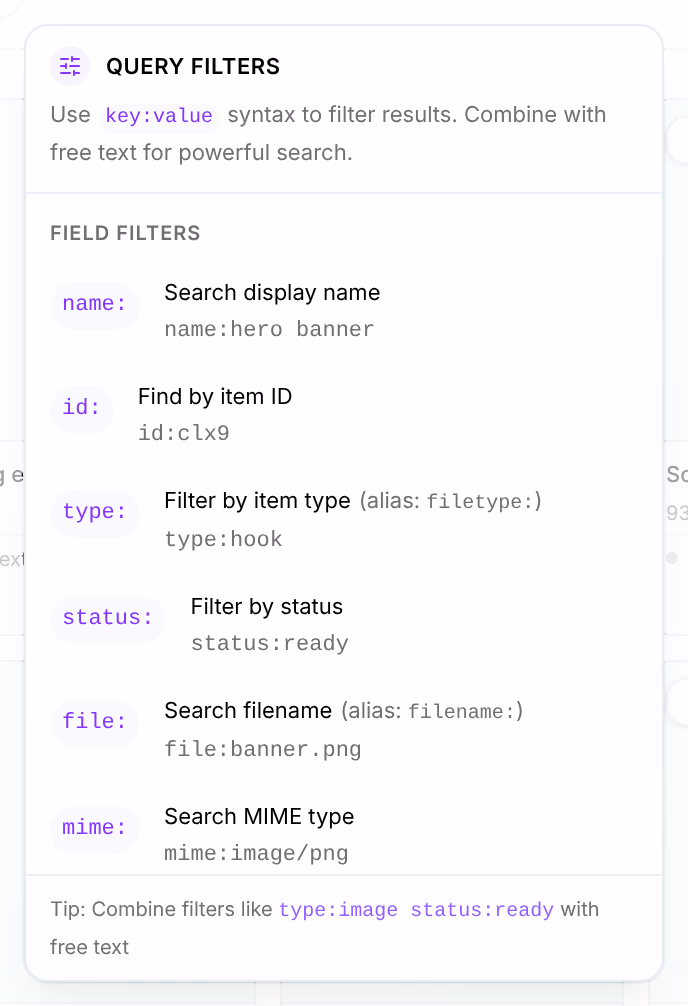Click the Search filename description
Image resolution: width=688 pixels, height=1006 pixels.
click(x=248, y=711)
